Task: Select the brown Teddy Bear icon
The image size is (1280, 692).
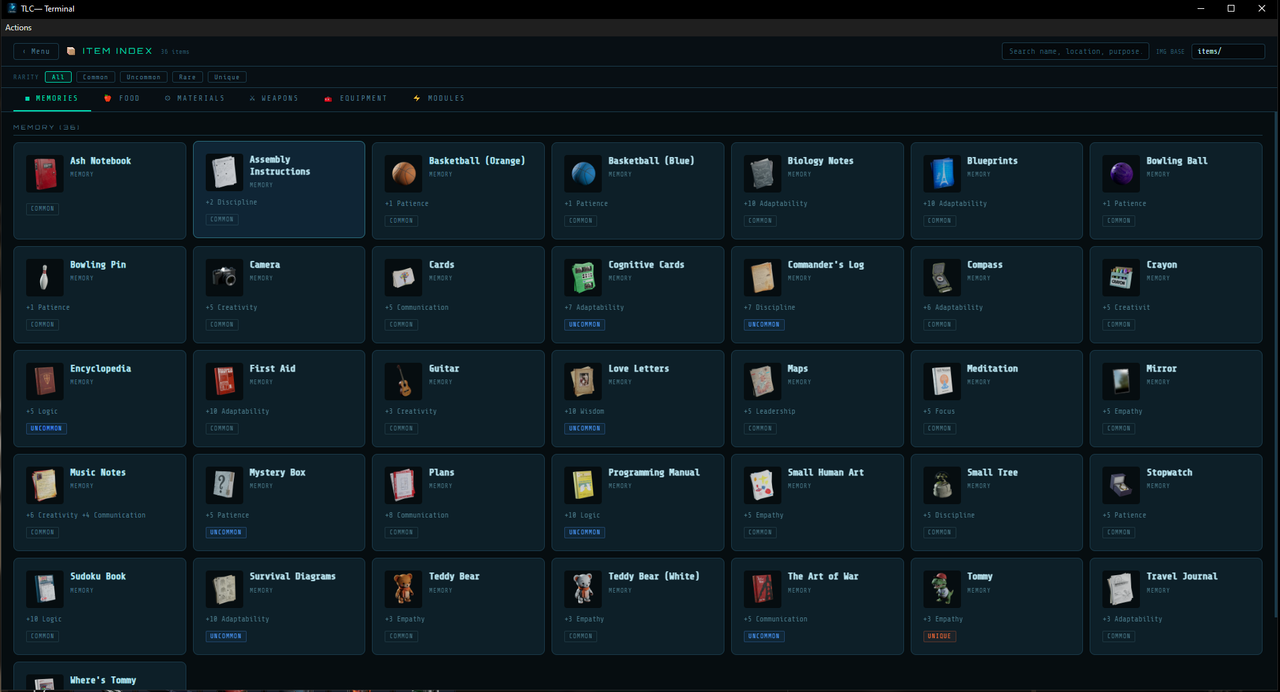Action: click(403, 590)
